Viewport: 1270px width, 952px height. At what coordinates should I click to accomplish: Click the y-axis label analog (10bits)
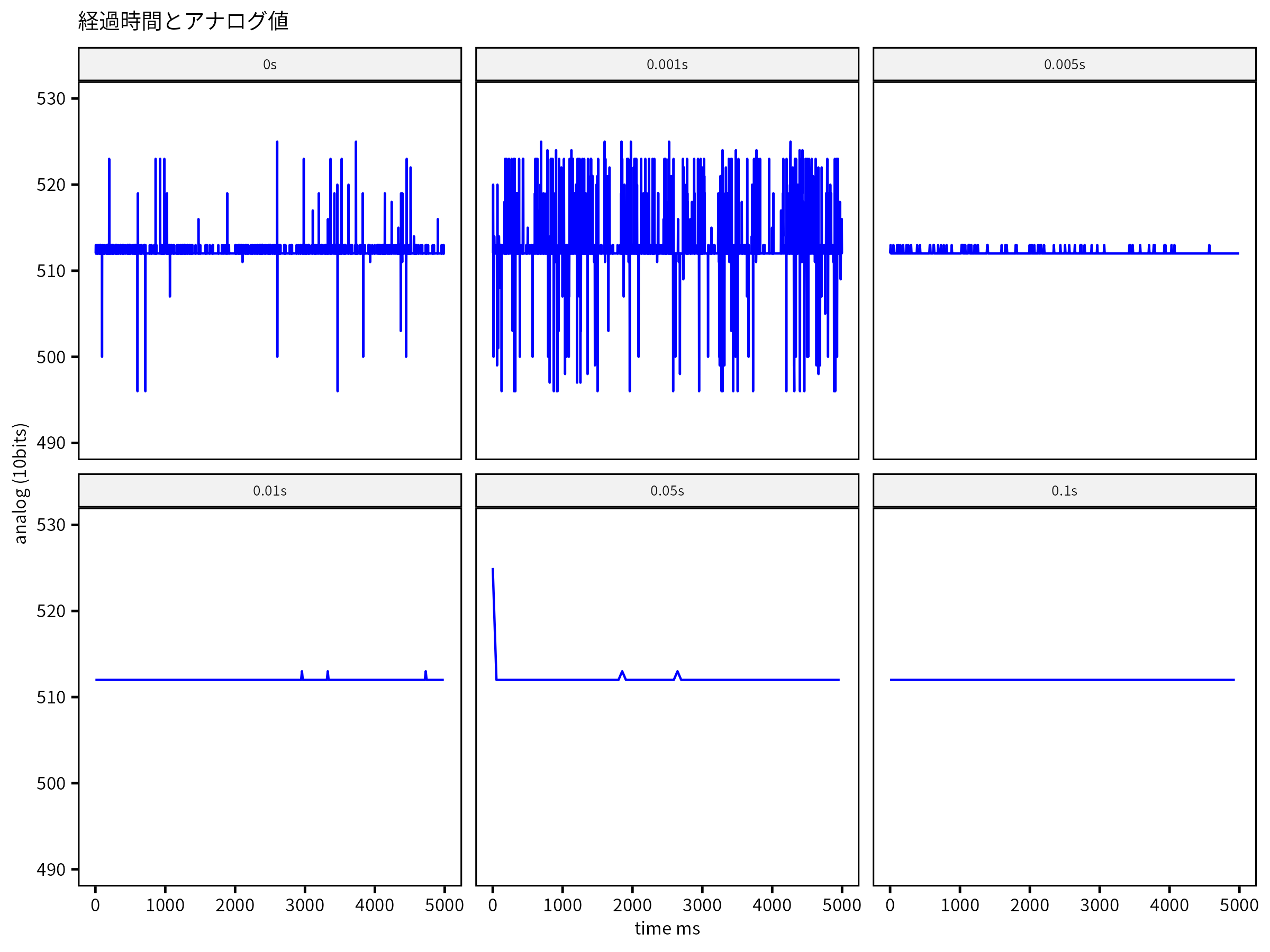coord(20,483)
